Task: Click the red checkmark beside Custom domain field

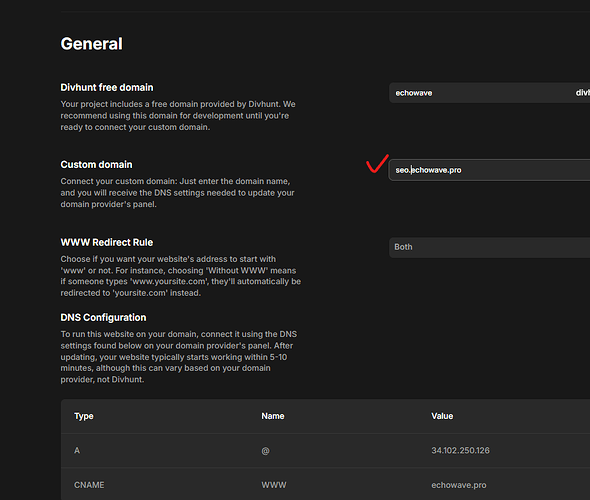Action: click(x=377, y=164)
